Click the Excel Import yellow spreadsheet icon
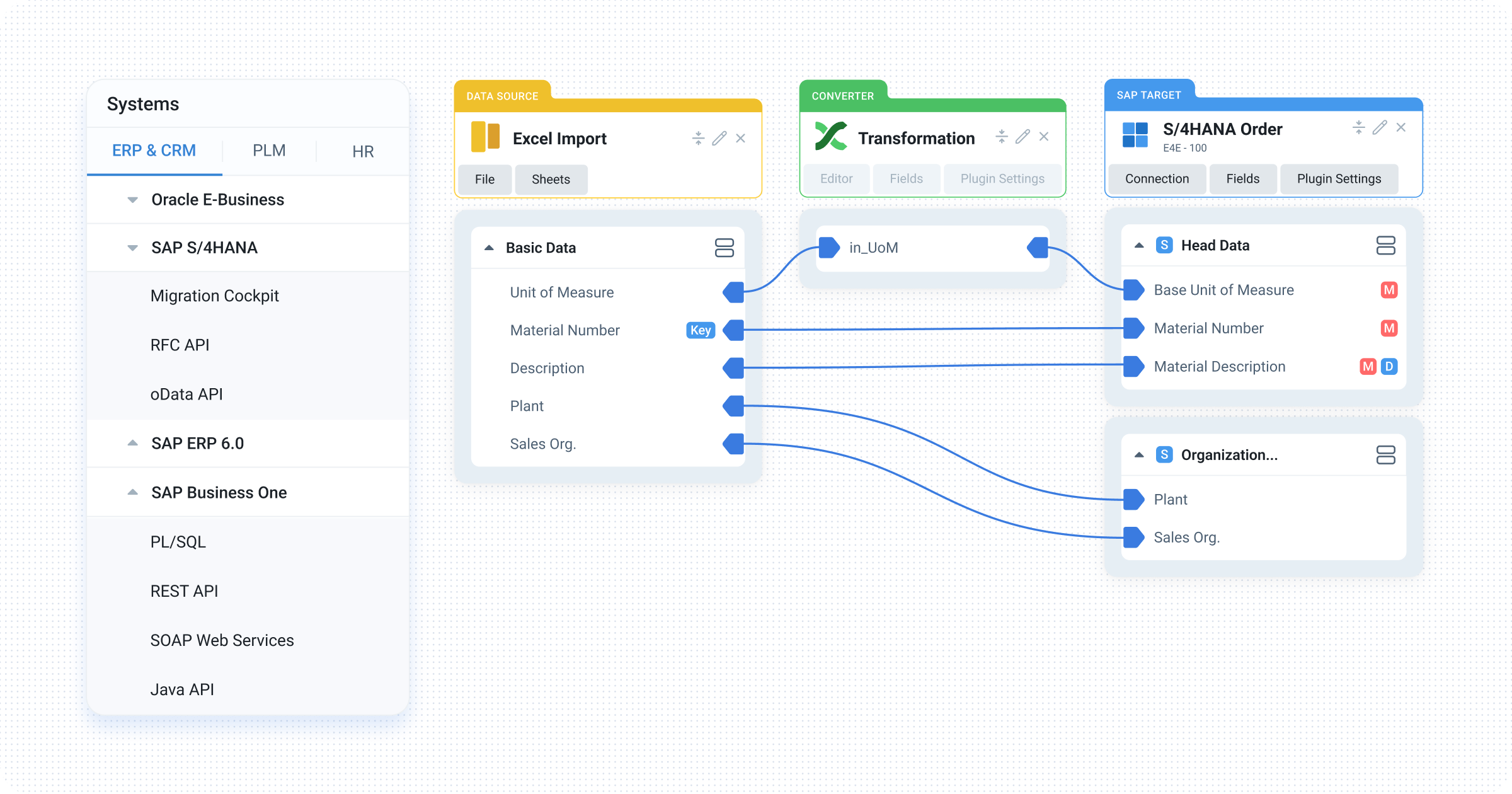This screenshot has height=794, width=1512. click(x=484, y=137)
